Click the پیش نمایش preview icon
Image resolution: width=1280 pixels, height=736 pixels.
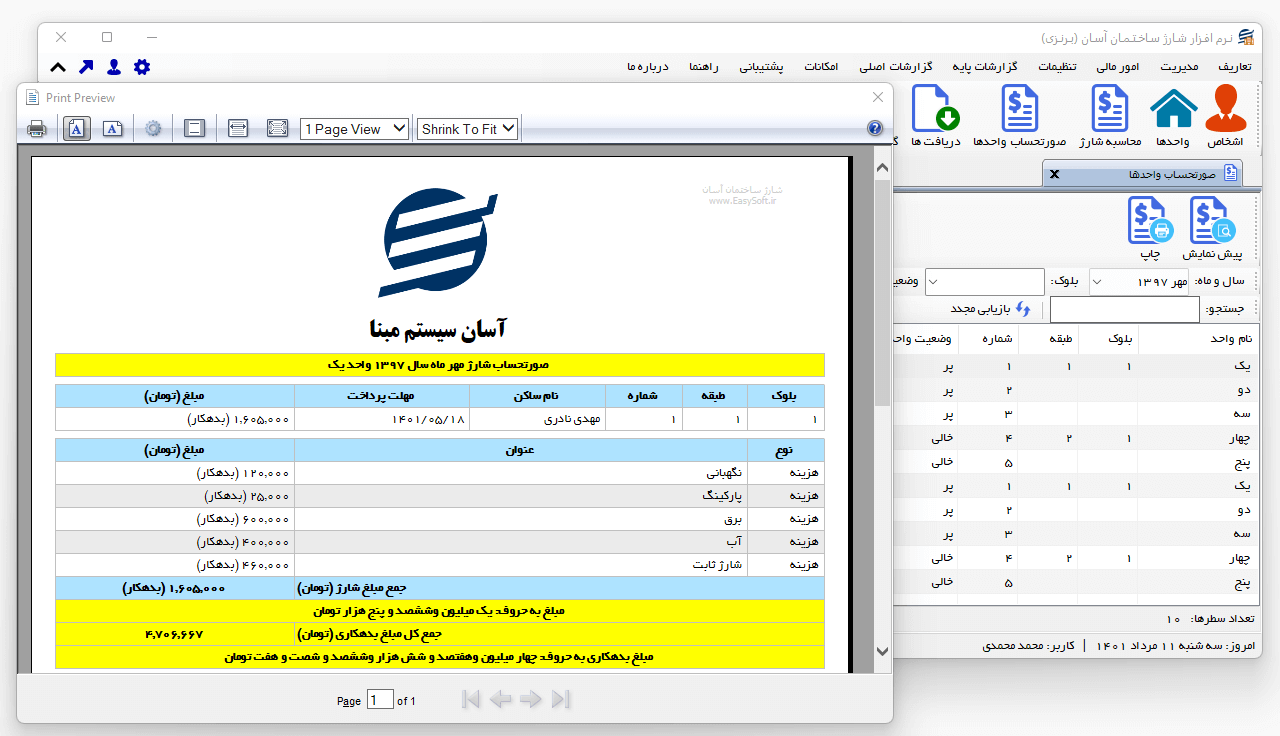pyautogui.click(x=1211, y=228)
